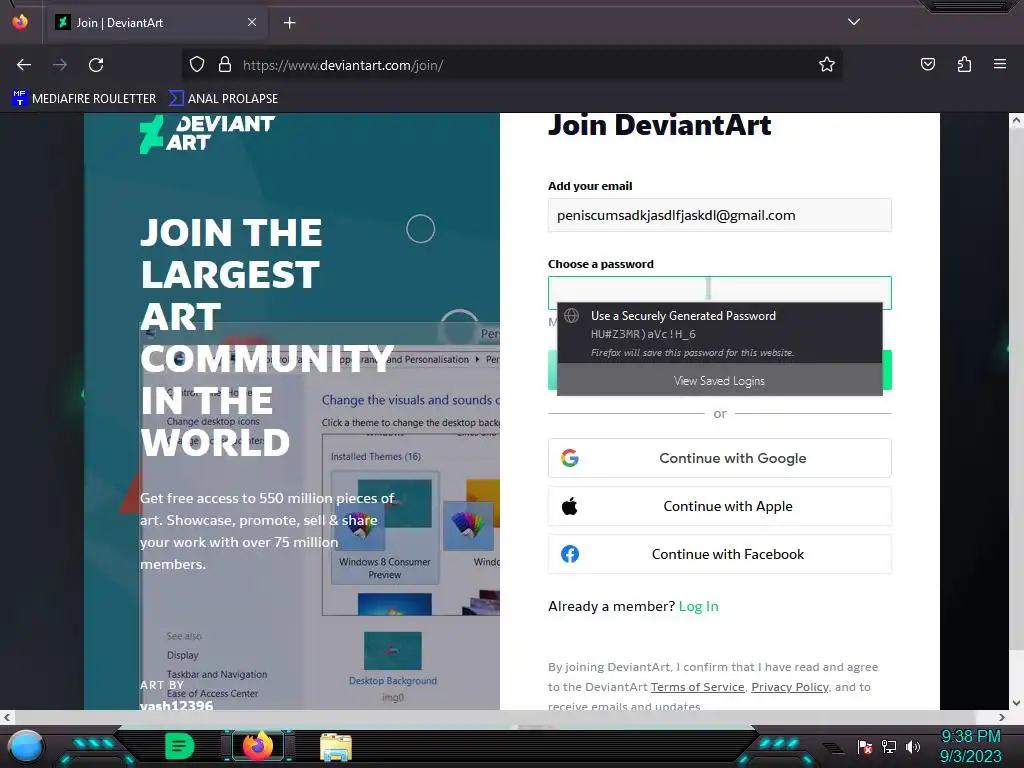1024x768 pixels.
Task: Open the Action Center flag icon
Action: pos(865,746)
